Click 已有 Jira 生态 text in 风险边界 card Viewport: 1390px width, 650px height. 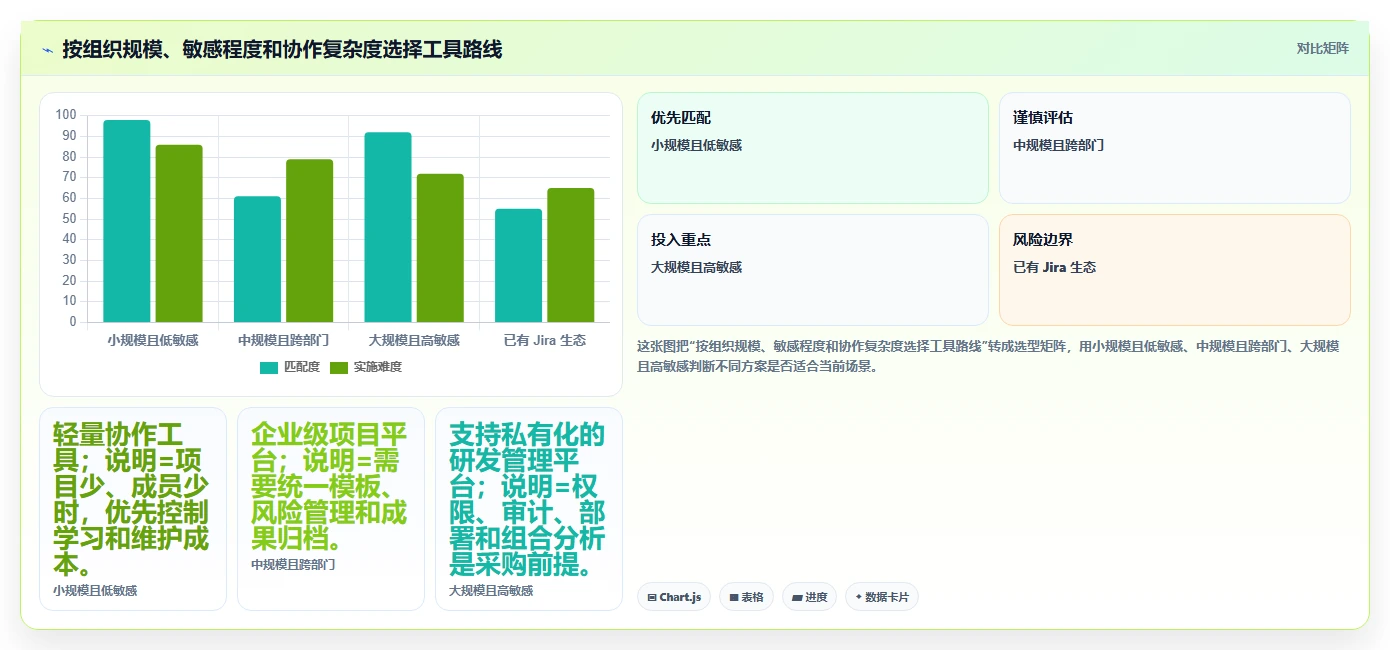click(1054, 267)
